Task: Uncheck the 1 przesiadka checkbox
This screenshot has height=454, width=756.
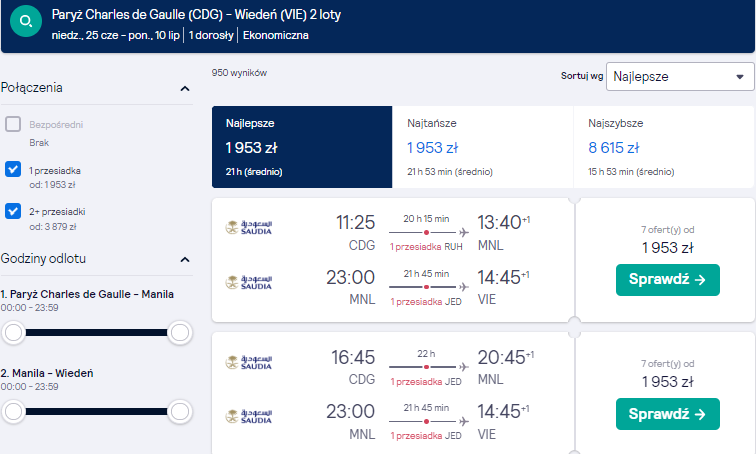Action: click(x=13, y=169)
